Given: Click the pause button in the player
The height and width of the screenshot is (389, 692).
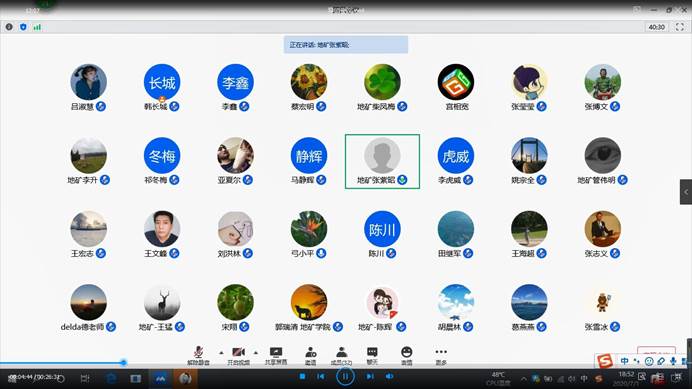Looking at the screenshot, I should tap(345, 377).
